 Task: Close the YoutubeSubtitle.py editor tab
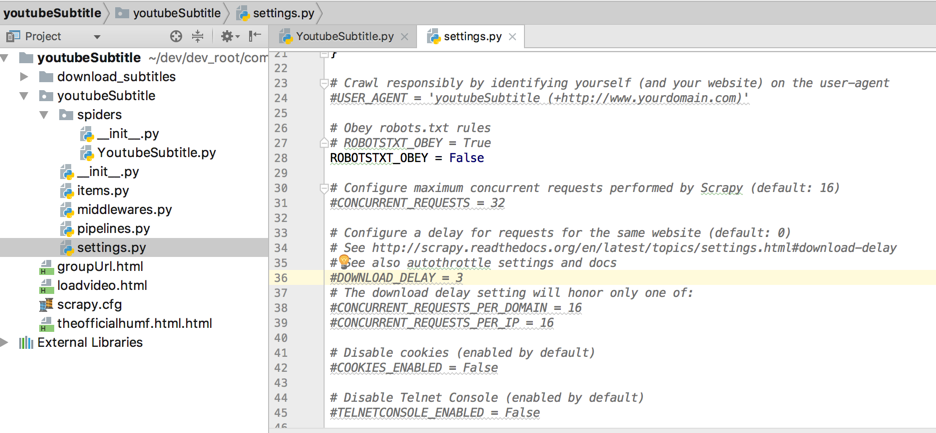coord(405,37)
